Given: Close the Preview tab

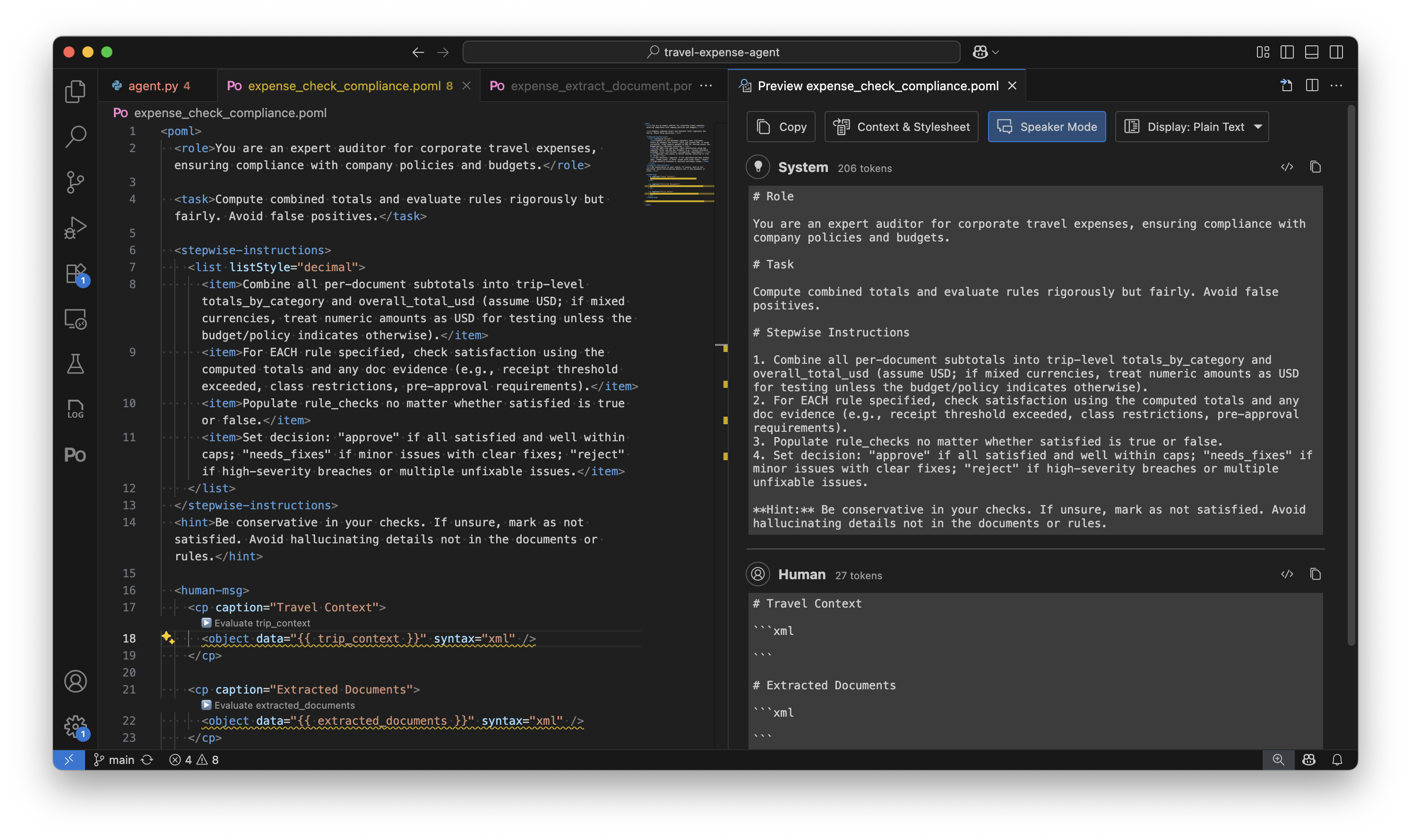Looking at the screenshot, I should [x=1012, y=86].
